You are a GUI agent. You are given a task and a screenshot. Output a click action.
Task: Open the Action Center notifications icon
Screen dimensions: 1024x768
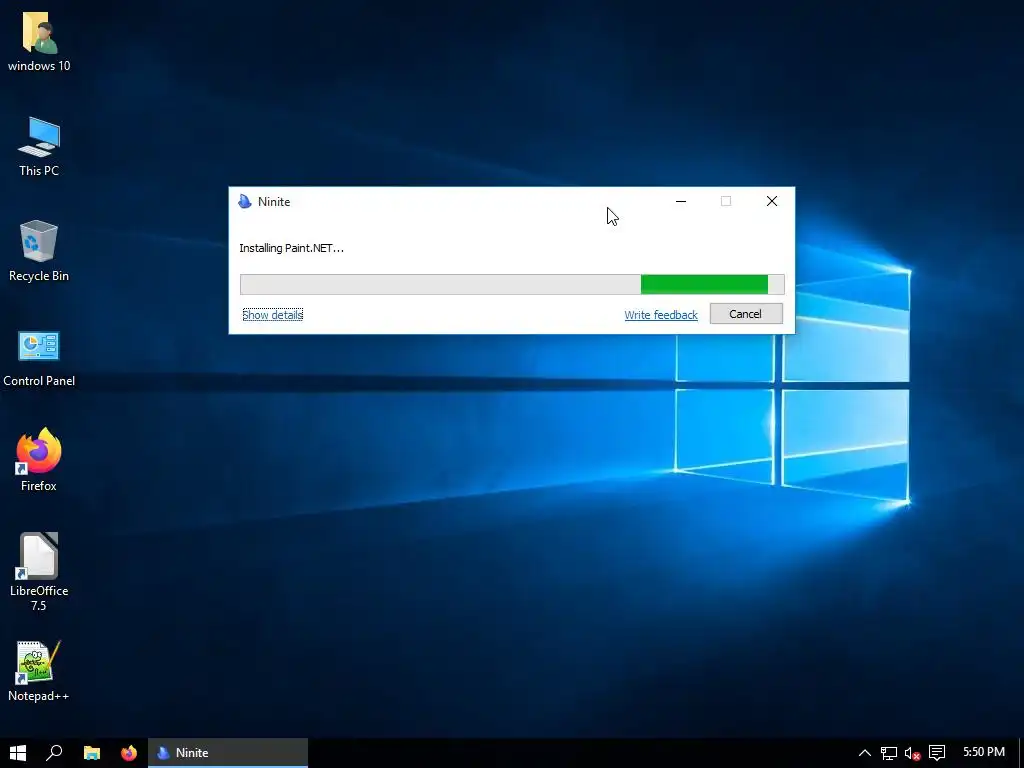(937, 753)
